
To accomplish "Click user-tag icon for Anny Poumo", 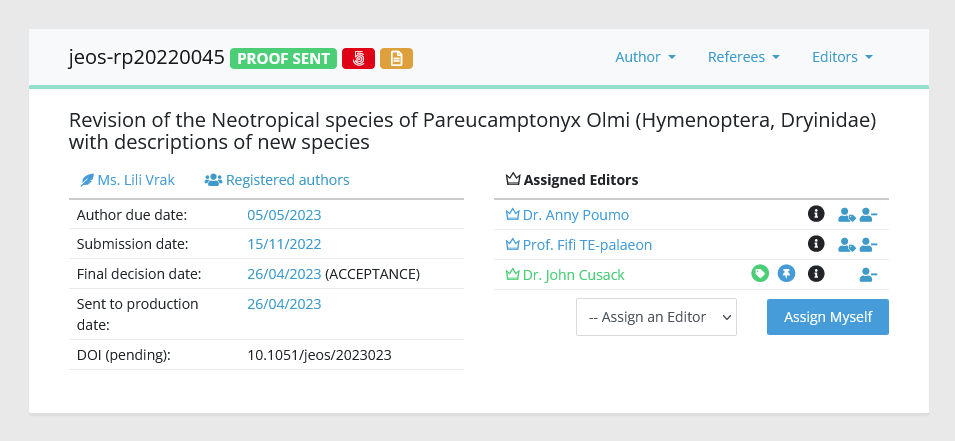I will (x=847, y=214).
